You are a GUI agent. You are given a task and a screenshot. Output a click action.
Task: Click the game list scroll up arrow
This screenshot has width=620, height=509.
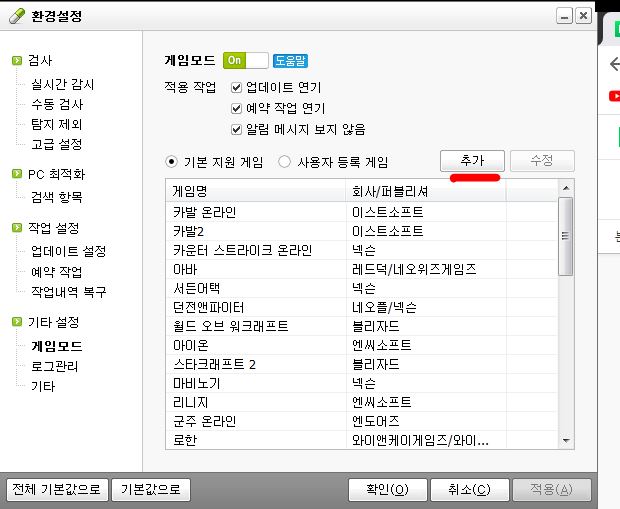(x=566, y=188)
